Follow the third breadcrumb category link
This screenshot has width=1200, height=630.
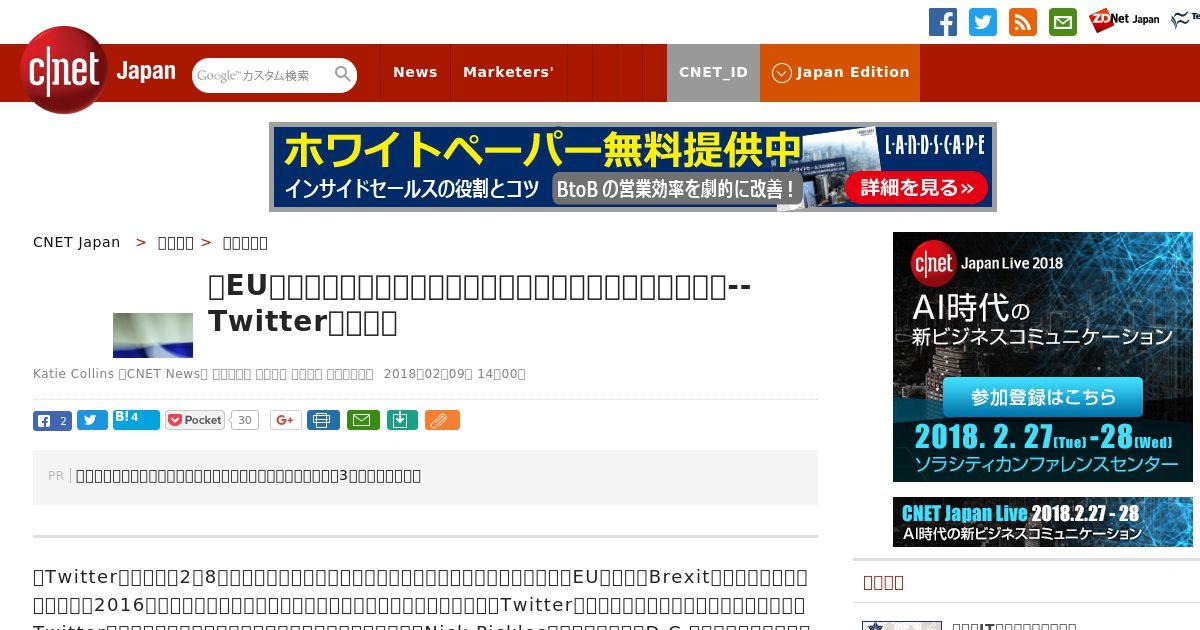(245, 242)
